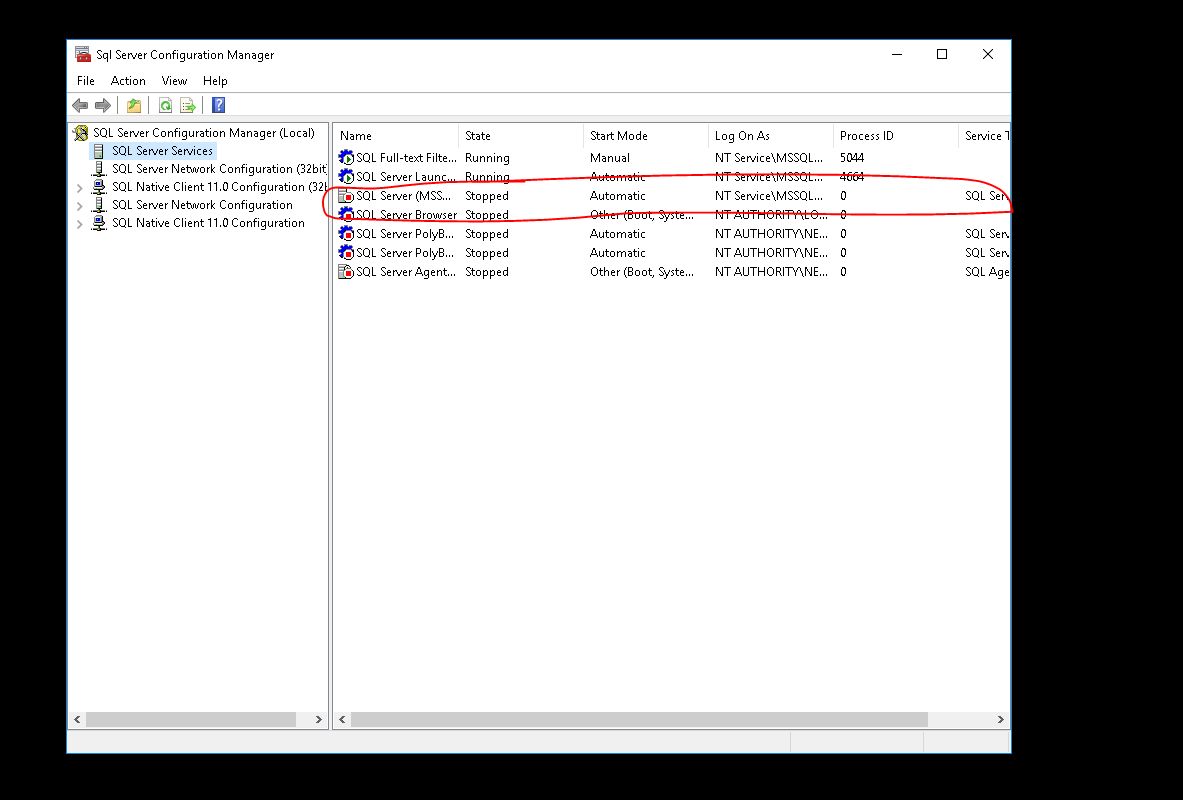Viewport: 1183px width, 800px height.
Task: Click the SQL Full-text Filter service icon
Action: pyautogui.click(x=346, y=158)
